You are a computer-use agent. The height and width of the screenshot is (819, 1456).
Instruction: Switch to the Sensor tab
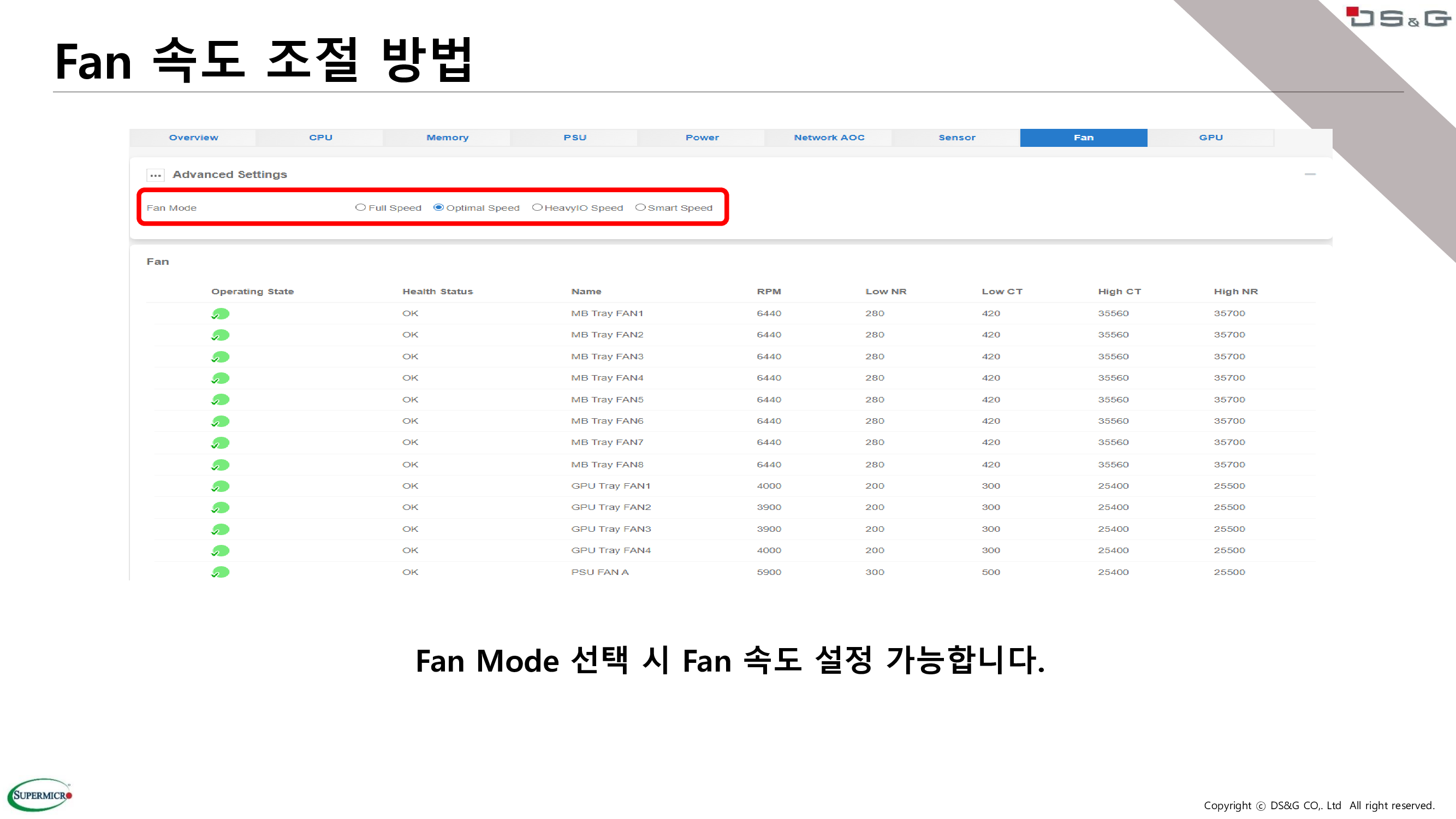coord(956,138)
